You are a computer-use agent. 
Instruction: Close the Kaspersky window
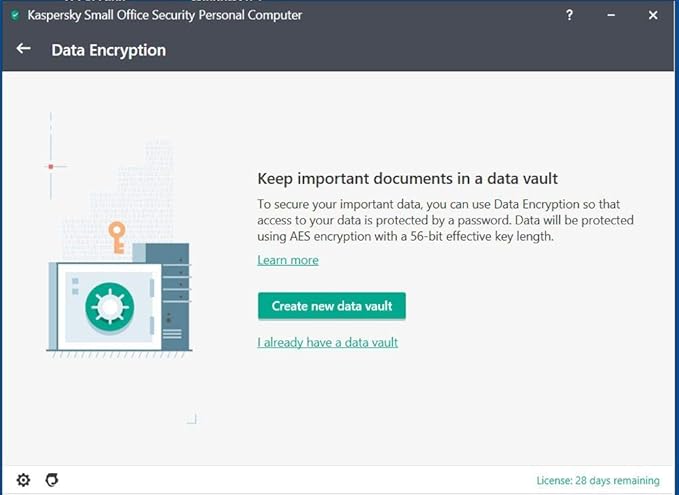click(x=653, y=15)
